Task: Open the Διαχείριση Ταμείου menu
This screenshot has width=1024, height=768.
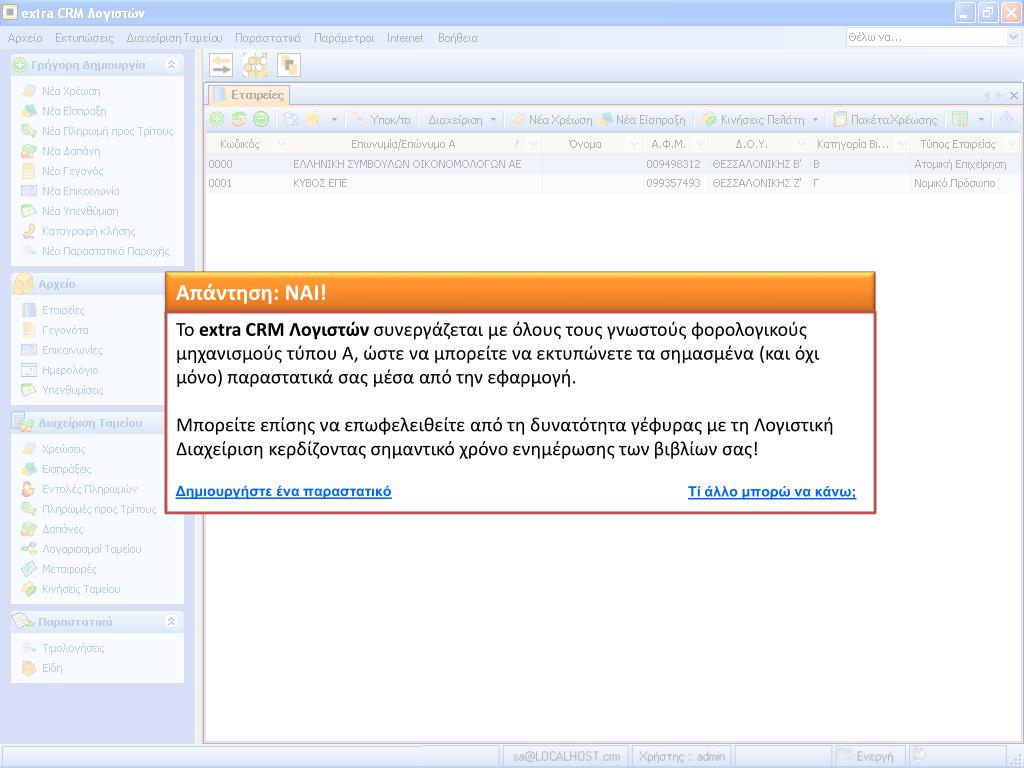Action: pos(174,38)
